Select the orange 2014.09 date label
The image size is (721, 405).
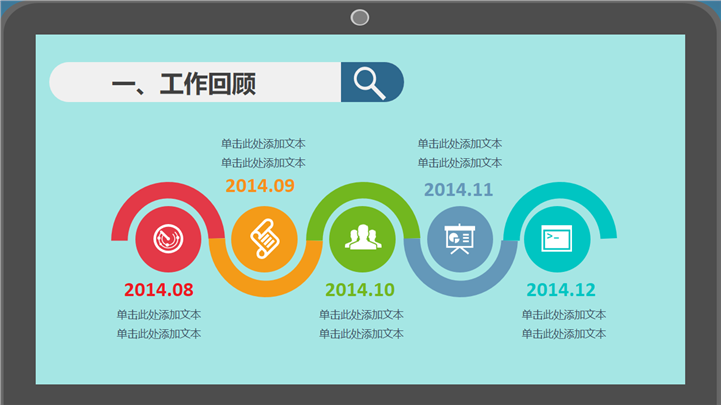click(x=260, y=185)
